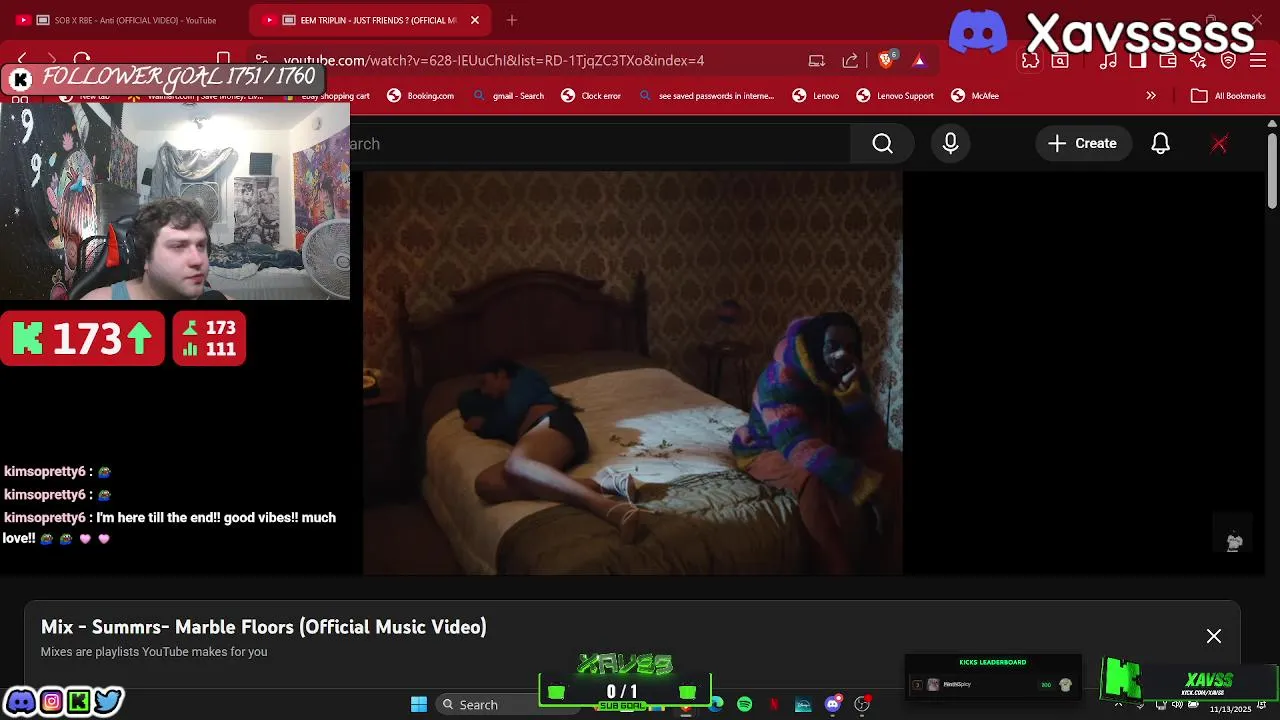Viewport: 1280px width, 720px height.
Task: Close the Mix playlist panel
Action: coord(1214,636)
